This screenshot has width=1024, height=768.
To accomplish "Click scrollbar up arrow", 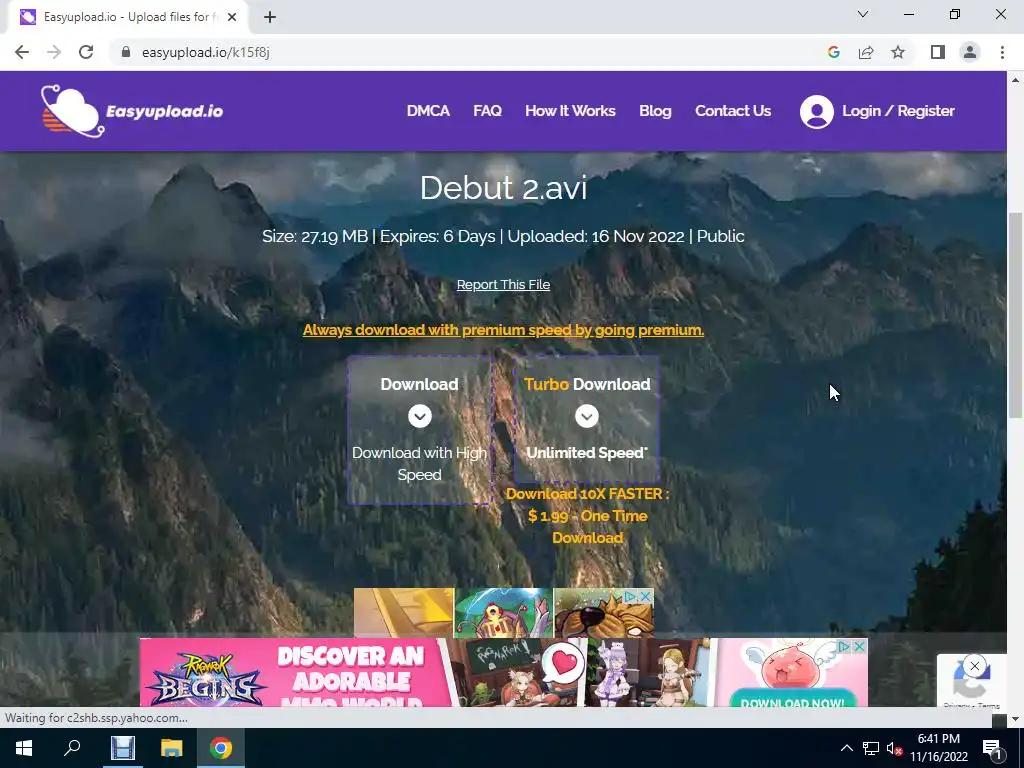I will [x=1015, y=80].
